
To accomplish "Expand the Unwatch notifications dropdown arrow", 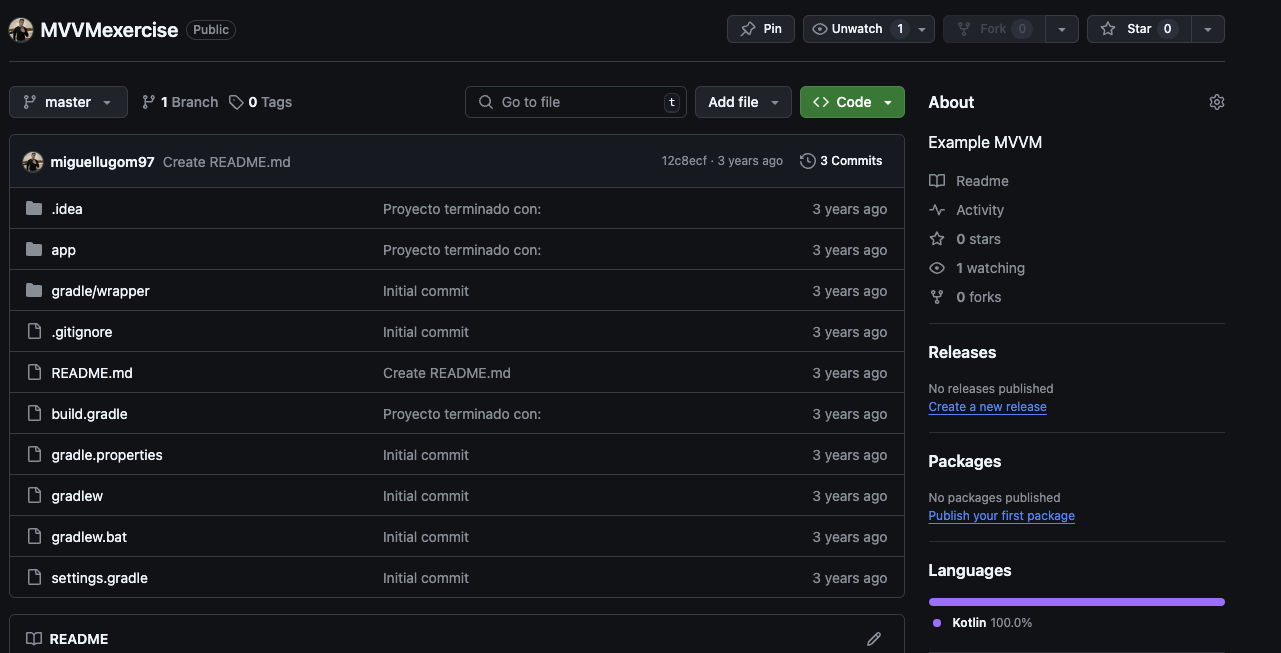I will coord(924,29).
